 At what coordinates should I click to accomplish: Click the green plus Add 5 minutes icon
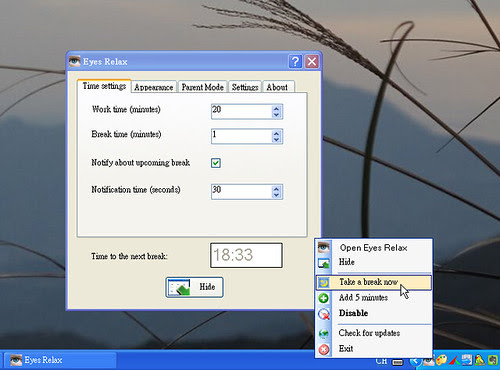coord(324,298)
